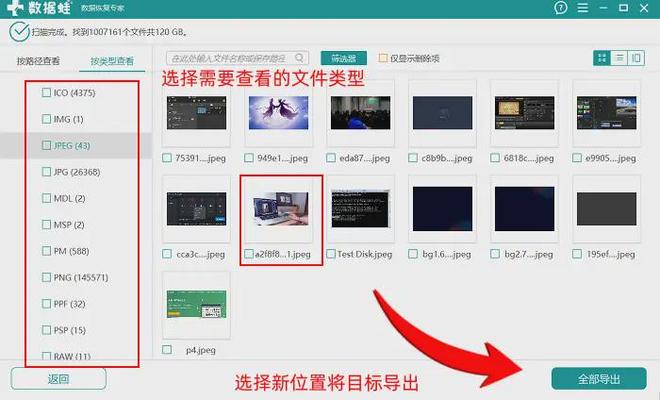This screenshot has width=660, height=400.
Task: Check the box for 949e1....jpeg
Action: (249, 158)
